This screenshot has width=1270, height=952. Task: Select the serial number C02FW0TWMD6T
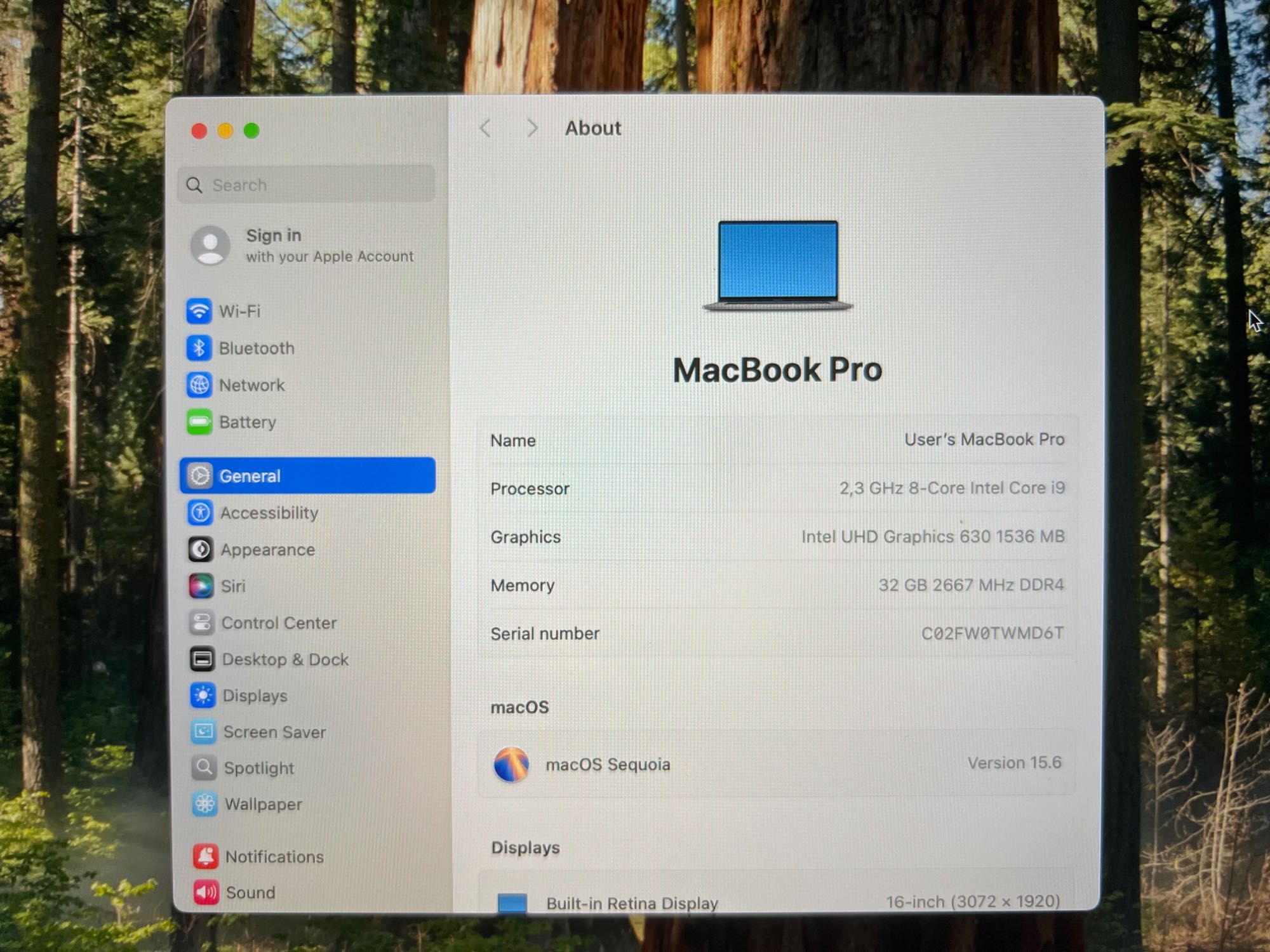coord(993,633)
